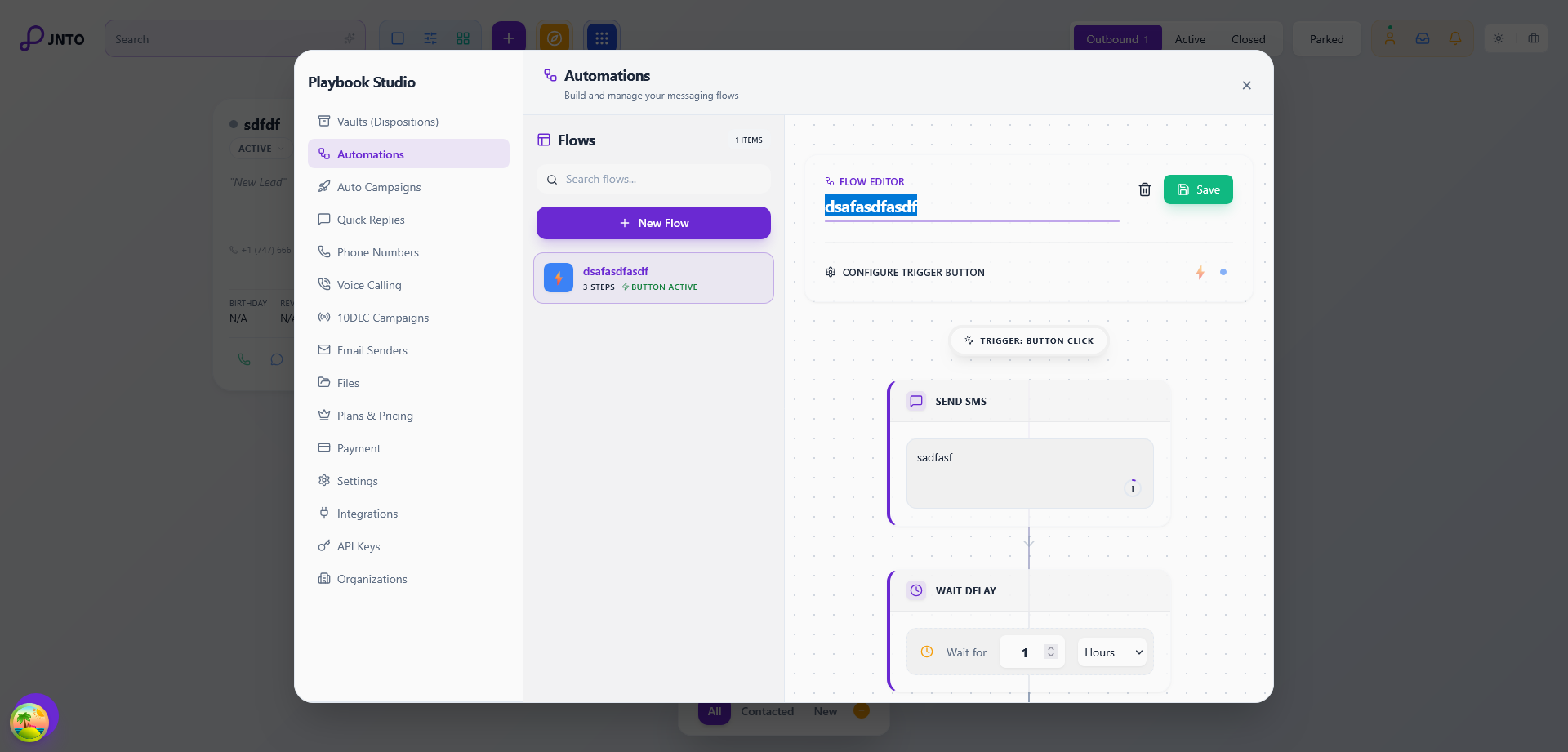The height and width of the screenshot is (752, 1568).
Task: Close the Automations dialog
Action: [1247, 86]
